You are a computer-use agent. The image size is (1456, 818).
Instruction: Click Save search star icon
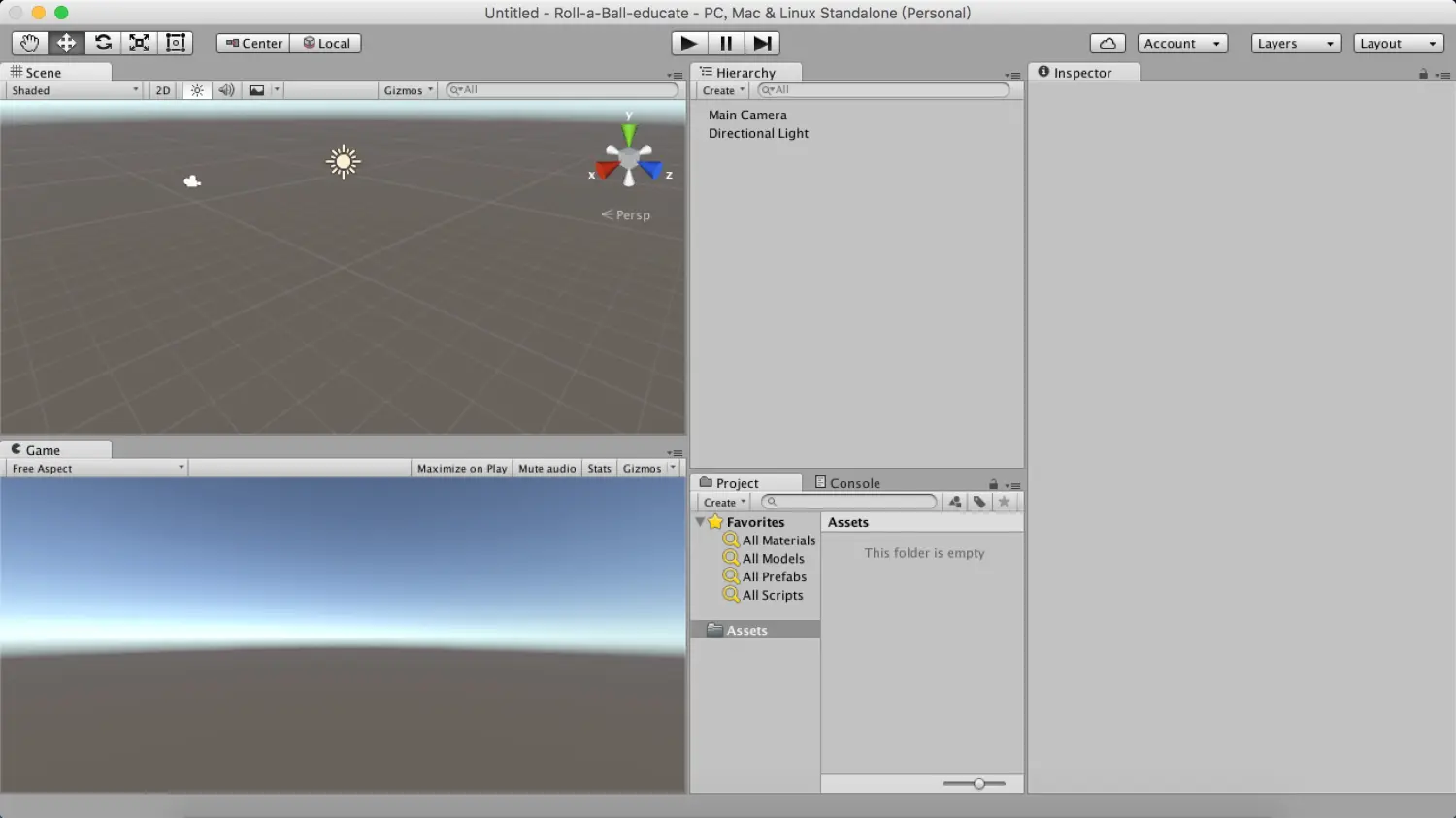pyautogui.click(x=1004, y=502)
